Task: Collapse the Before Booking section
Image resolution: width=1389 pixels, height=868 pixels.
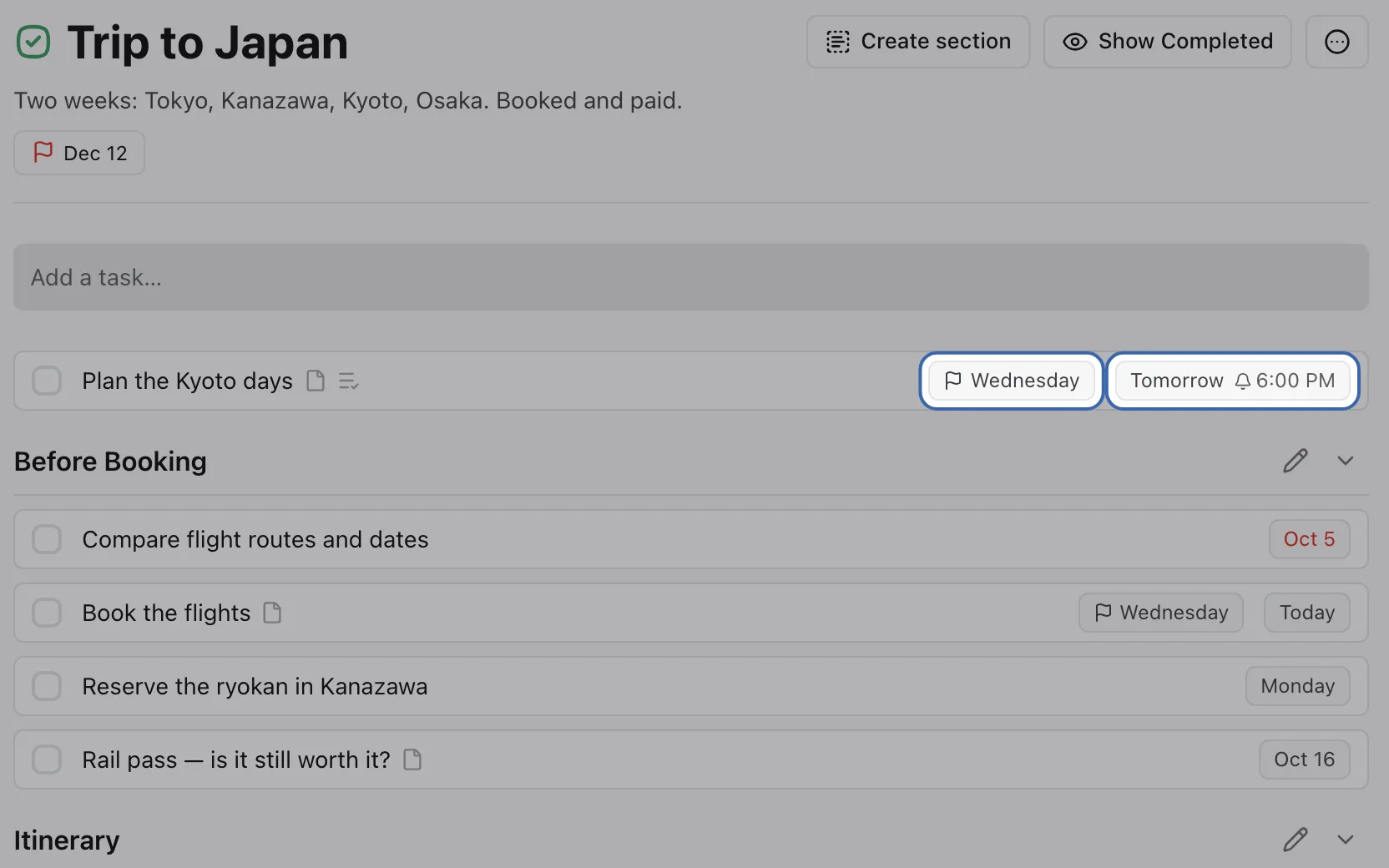Action: click(1345, 461)
